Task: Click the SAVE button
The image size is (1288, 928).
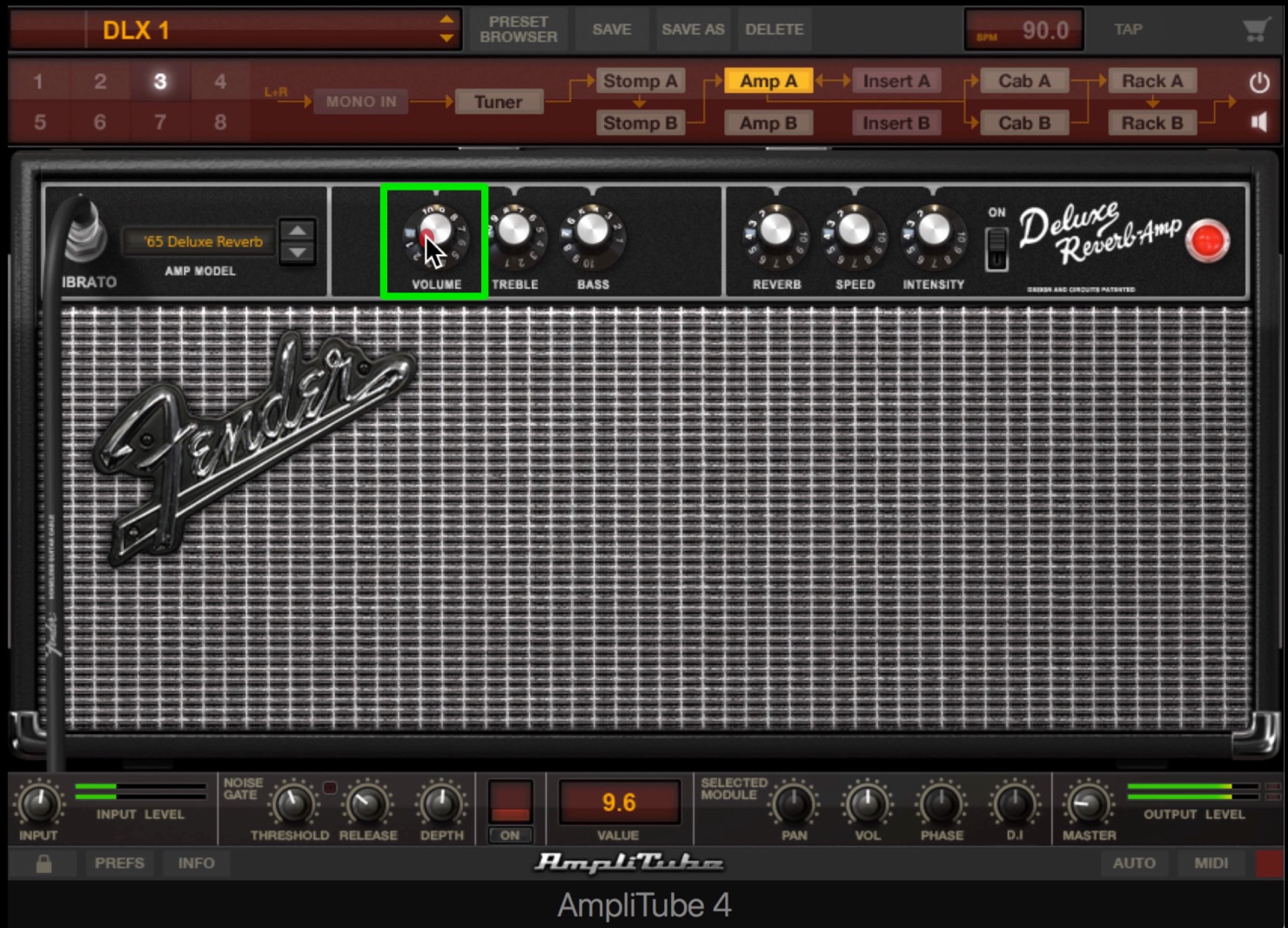Action: point(612,30)
